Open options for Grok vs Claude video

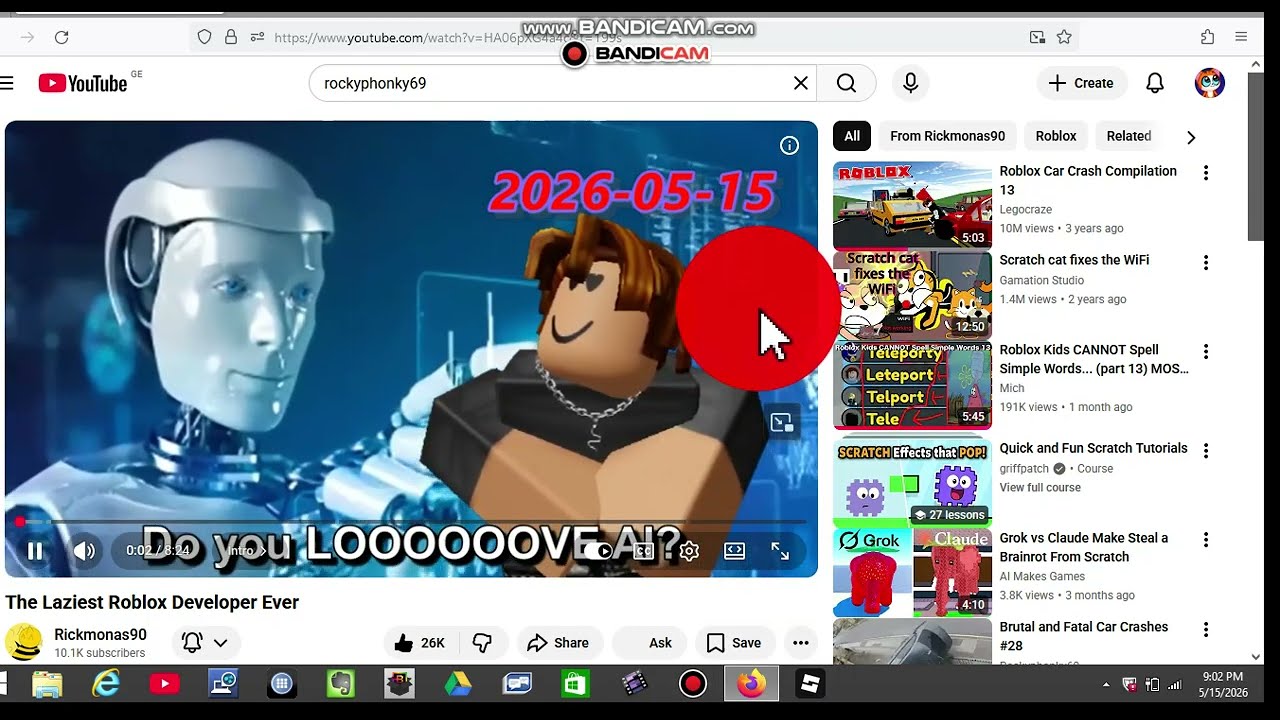1206,540
